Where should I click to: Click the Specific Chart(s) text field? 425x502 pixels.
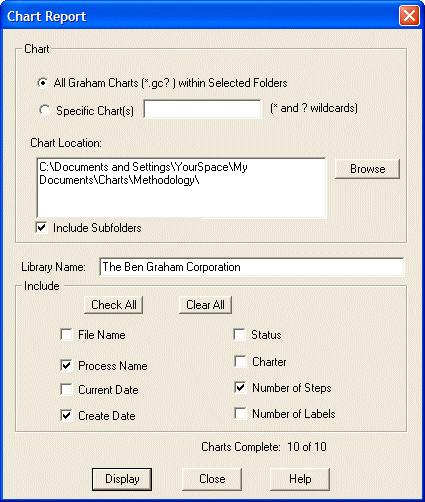pyautogui.click(x=202, y=109)
